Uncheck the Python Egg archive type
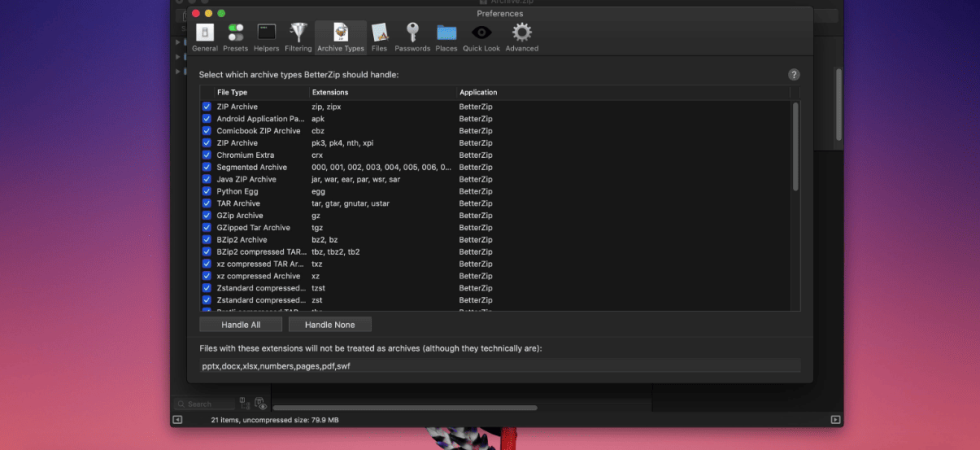980x450 pixels. (206, 191)
